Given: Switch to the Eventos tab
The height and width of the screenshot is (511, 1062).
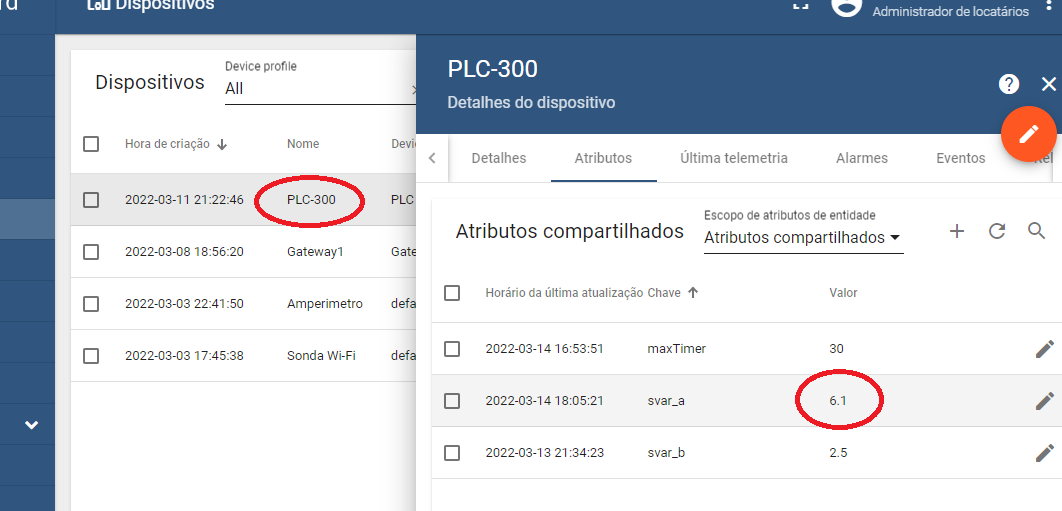Looking at the screenshot, I should 960,158.
